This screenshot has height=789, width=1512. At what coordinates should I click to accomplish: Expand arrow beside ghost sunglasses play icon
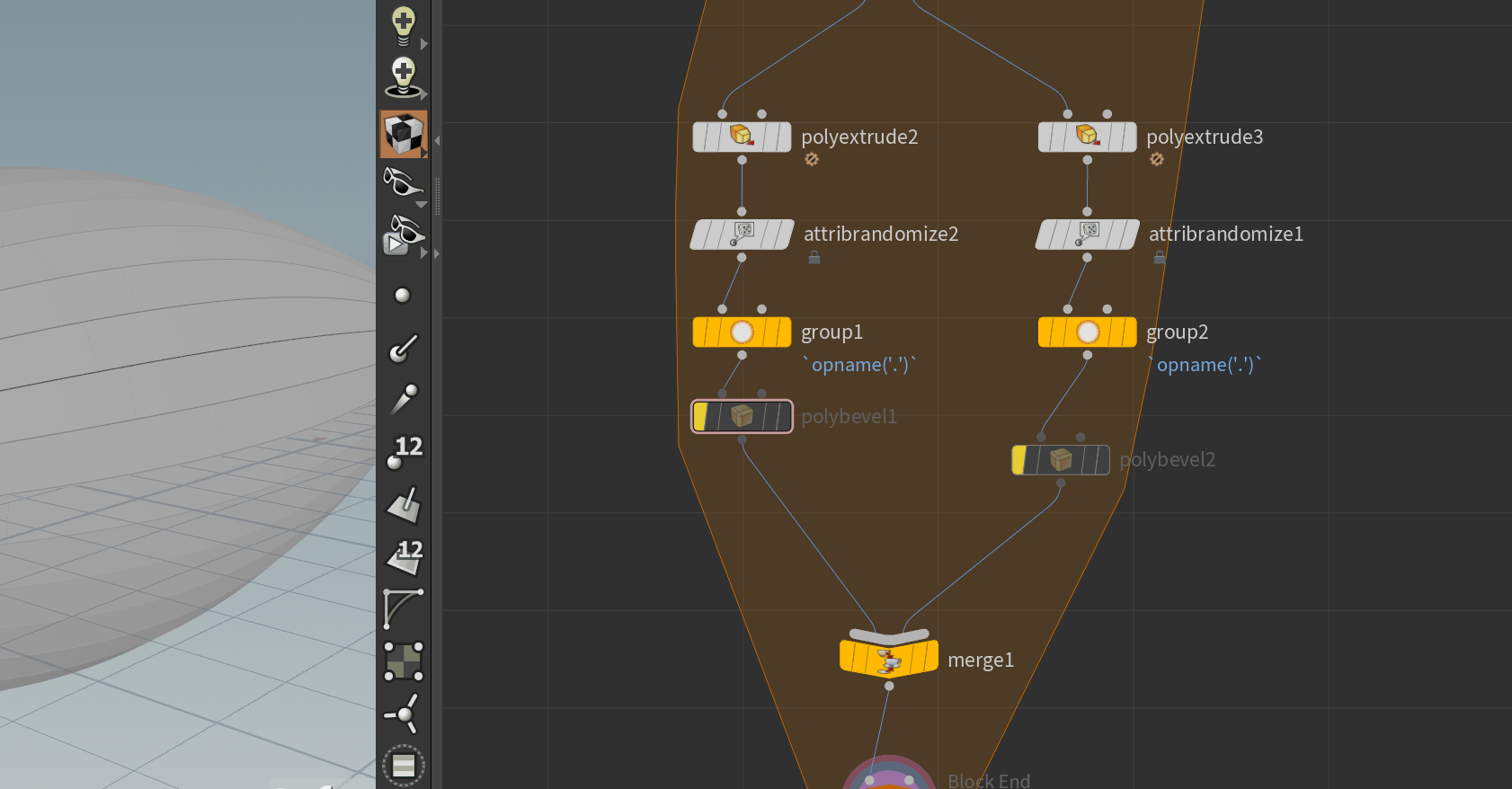[424, 253]
